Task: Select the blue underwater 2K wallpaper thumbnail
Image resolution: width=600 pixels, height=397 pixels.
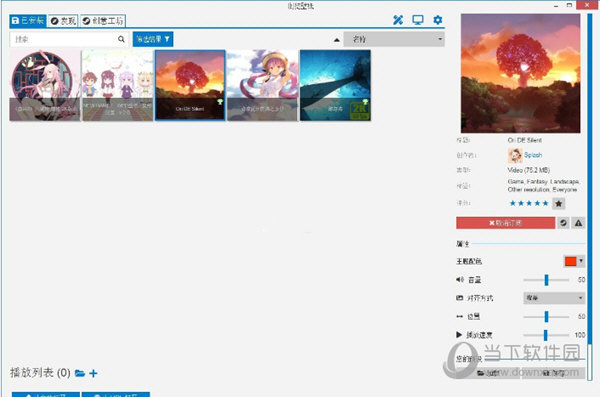Action: coord(335,85)
